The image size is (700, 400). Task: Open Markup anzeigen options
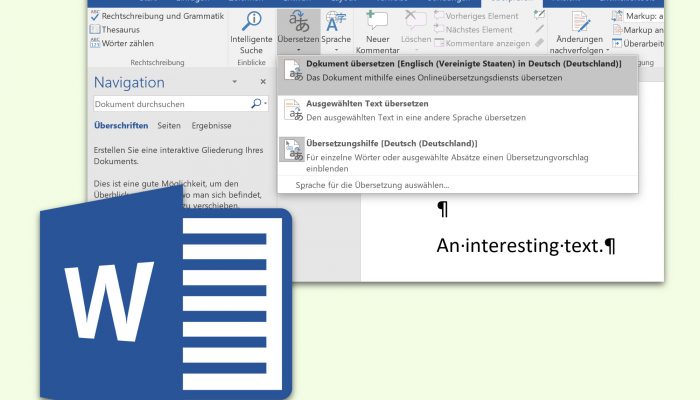click(x=638, y=30)
